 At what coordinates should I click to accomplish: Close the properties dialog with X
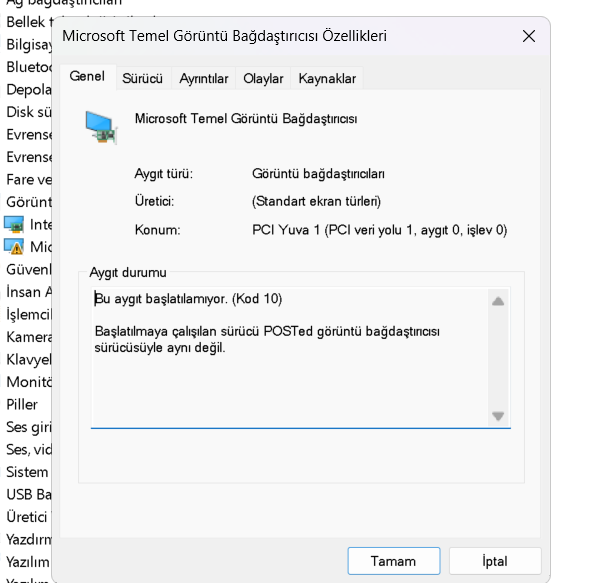click(x=529, y=36)
